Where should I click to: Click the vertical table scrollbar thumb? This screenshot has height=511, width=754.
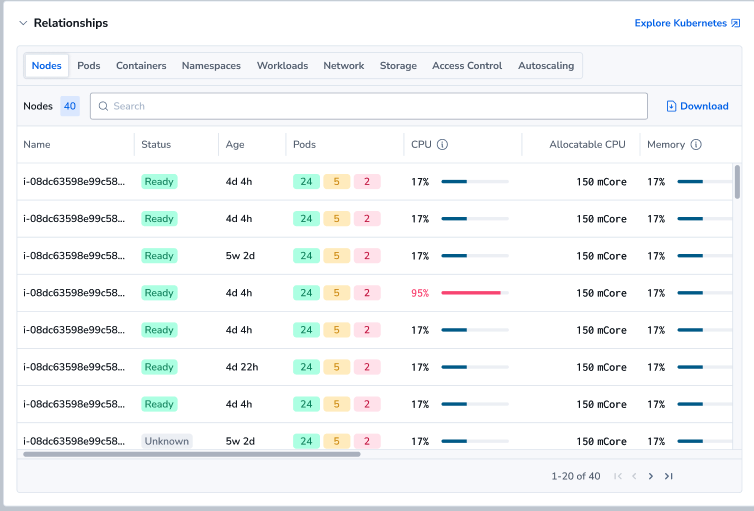tap(737, 182)
